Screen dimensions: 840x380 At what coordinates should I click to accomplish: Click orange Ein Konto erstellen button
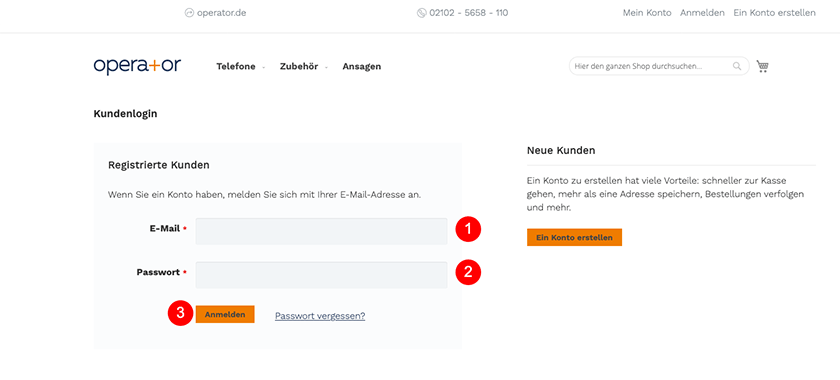[574, 237]
